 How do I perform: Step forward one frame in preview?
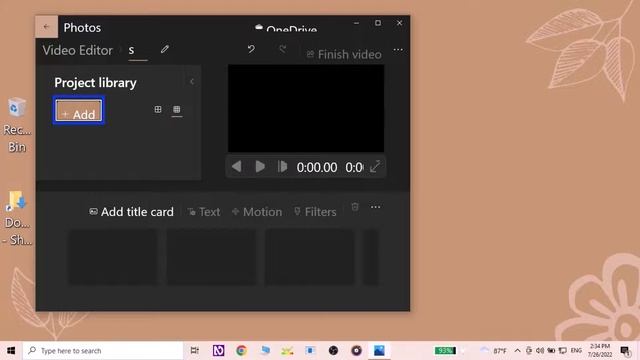(282, 167)
